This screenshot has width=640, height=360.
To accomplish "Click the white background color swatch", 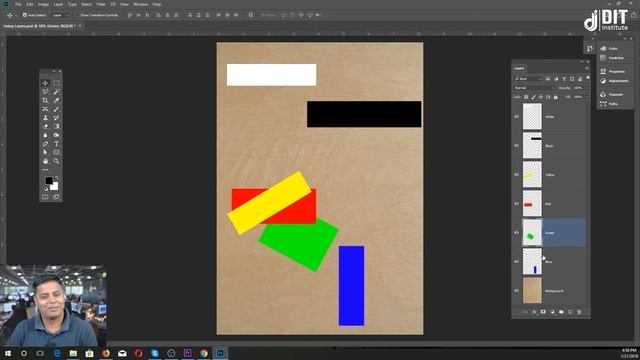I will coord(55,187).
